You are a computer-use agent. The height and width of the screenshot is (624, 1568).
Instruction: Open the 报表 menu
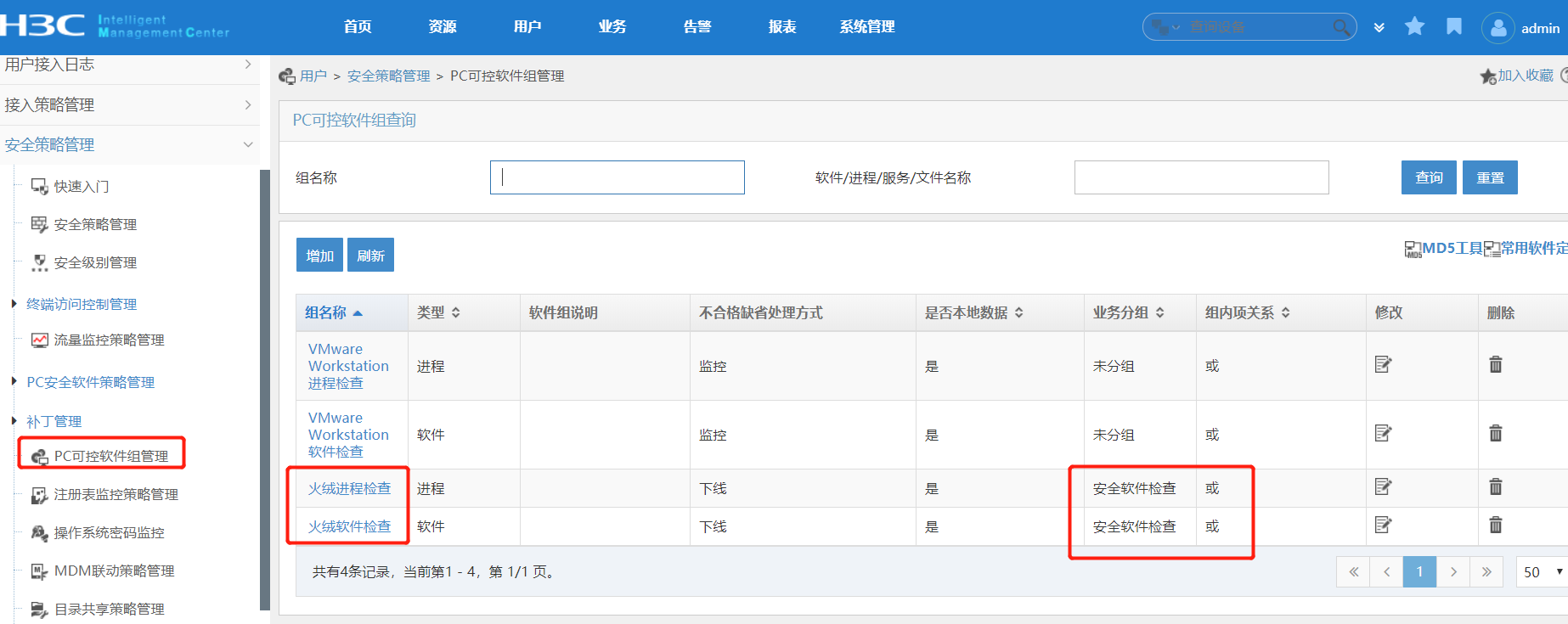click(x=782, y=26)
